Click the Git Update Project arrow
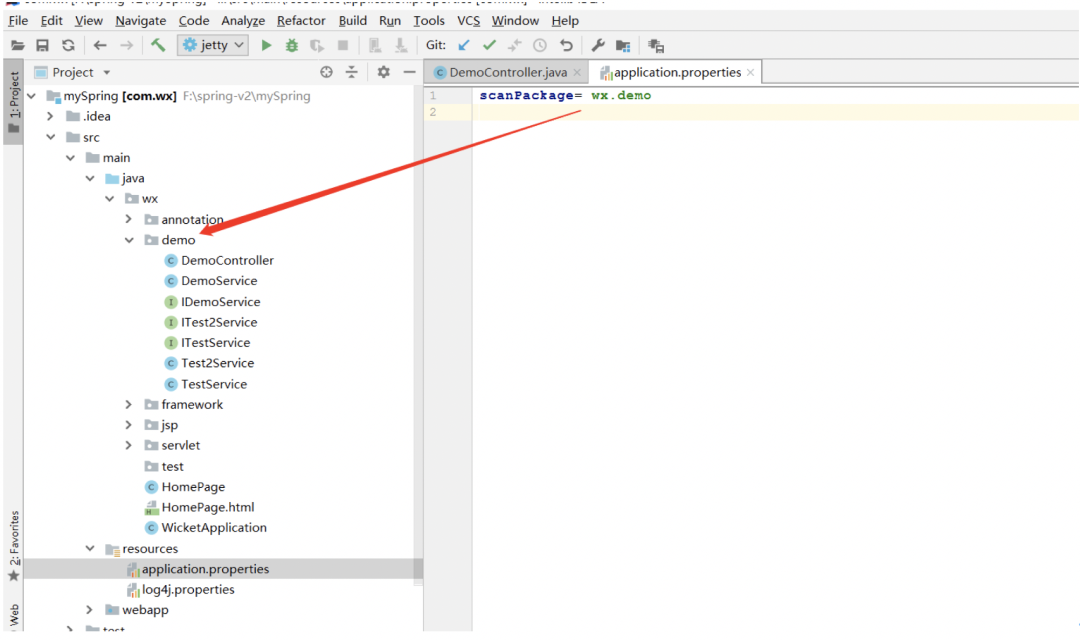The height and width of the screenshot is (641, 1080). [x=464, y=45]
